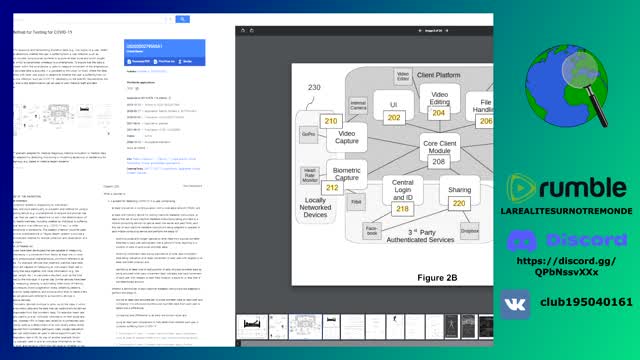Toggle the Hide Dependent claims switch
The width and height of the screenshot is (640, 360).
click(x=193, y=186)
